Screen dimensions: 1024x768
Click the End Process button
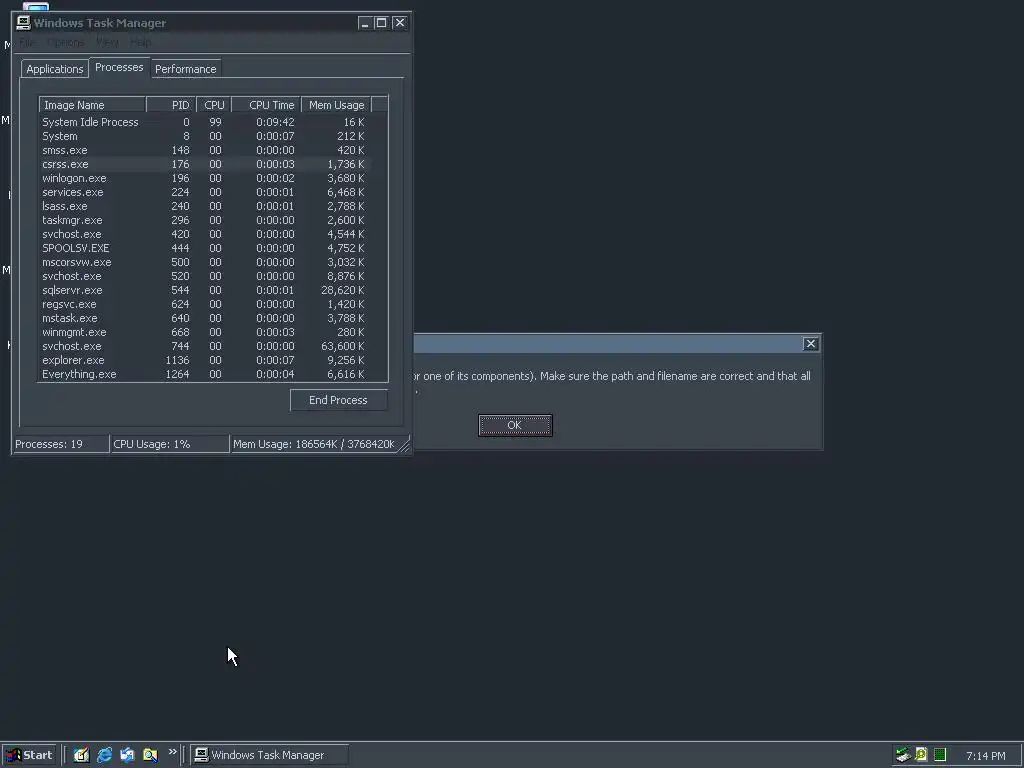[x=338, y=400]
